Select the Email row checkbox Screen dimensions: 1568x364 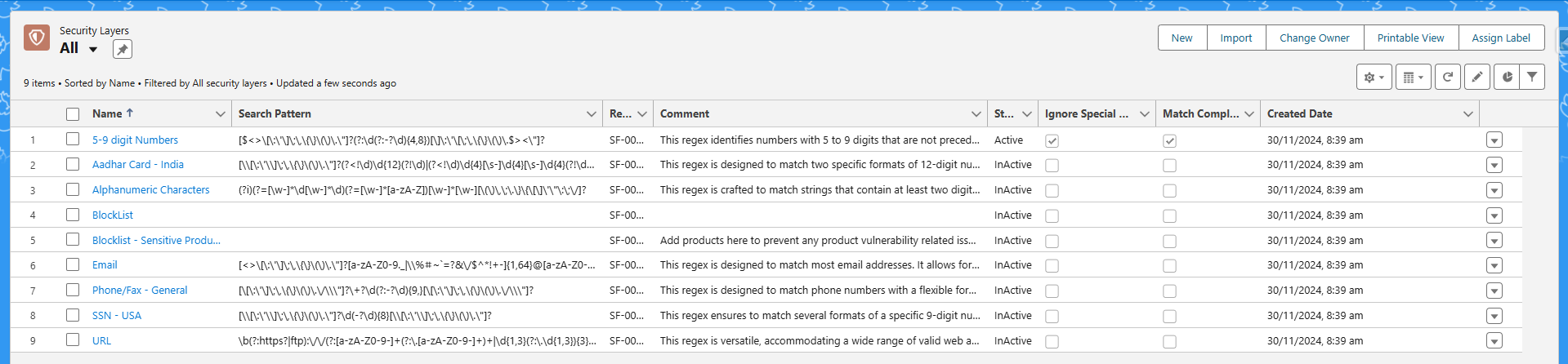click(73, 264)
